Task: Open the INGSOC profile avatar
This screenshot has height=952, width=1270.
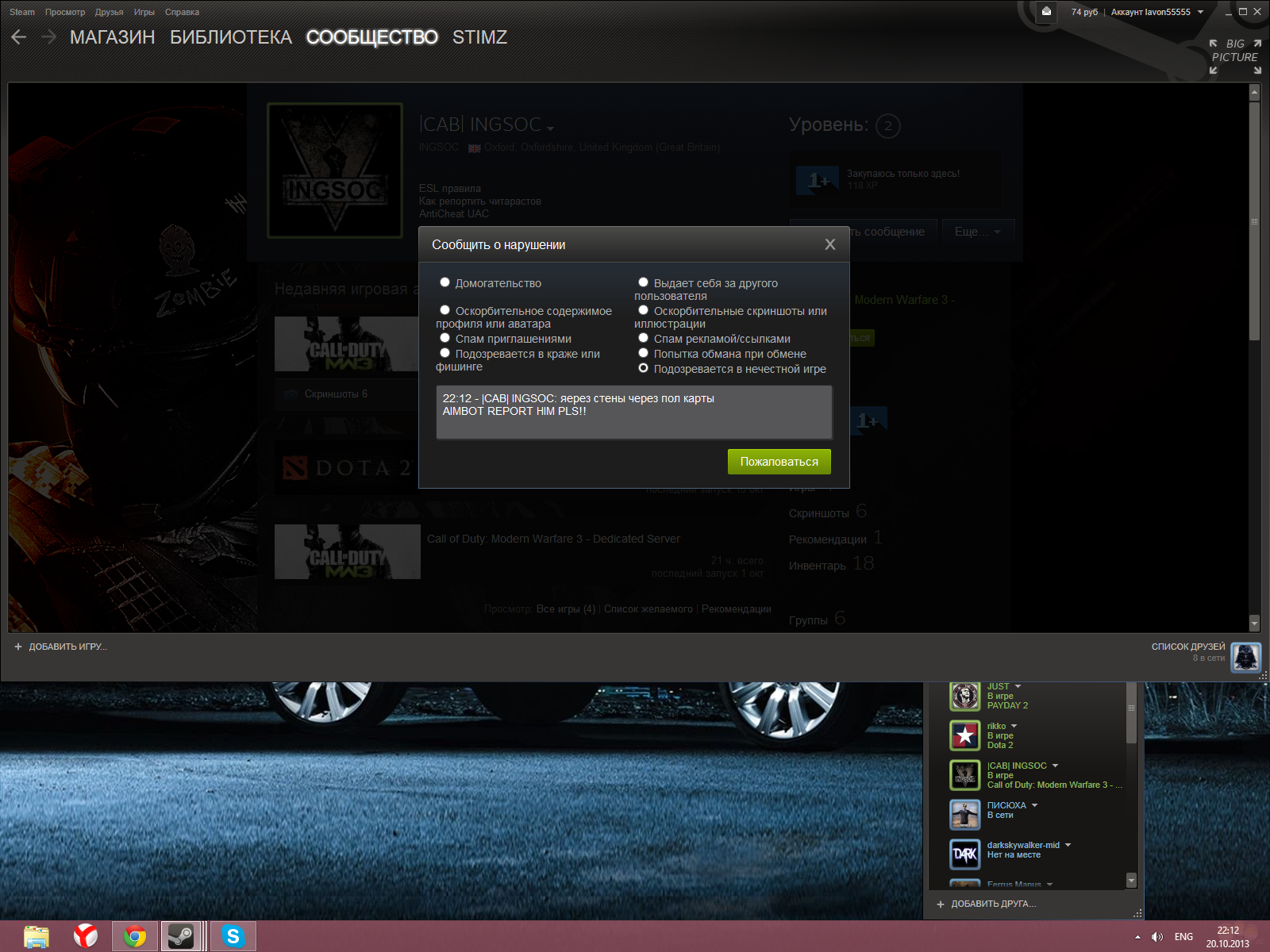Action: (x=335, y=171)
